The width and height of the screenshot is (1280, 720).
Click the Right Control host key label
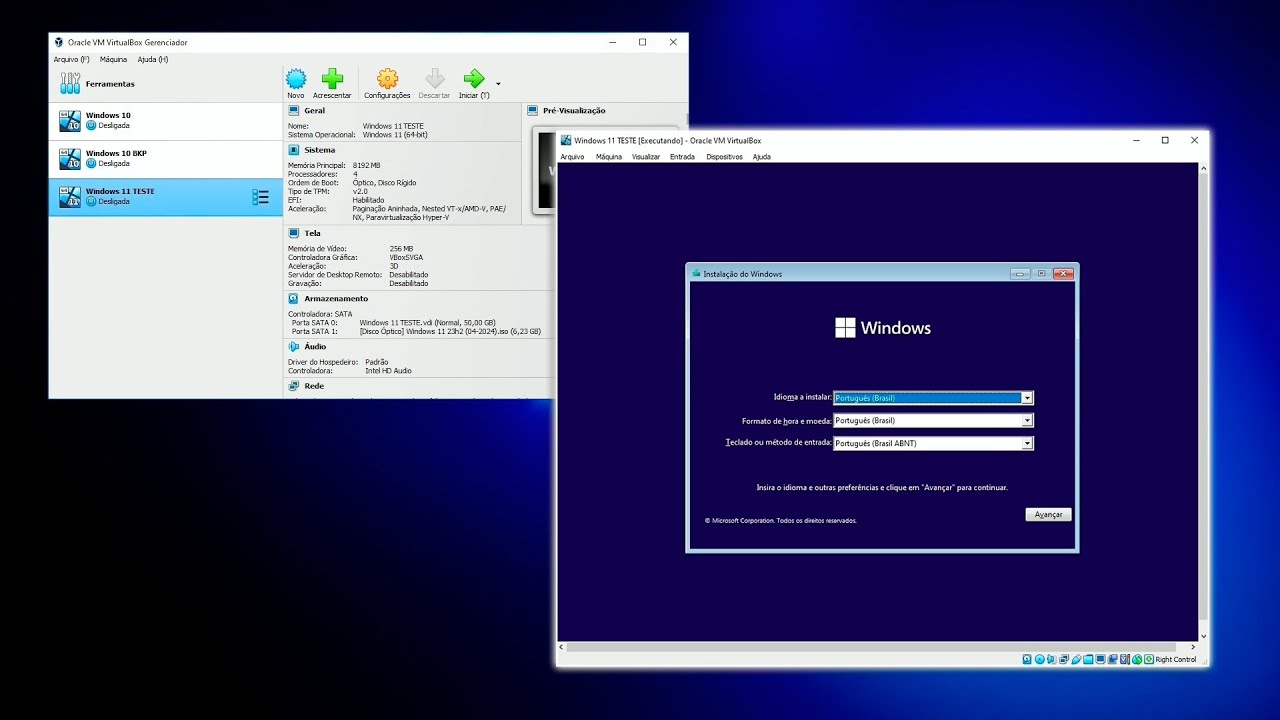pyautogui.click(x=1176, y=659)
